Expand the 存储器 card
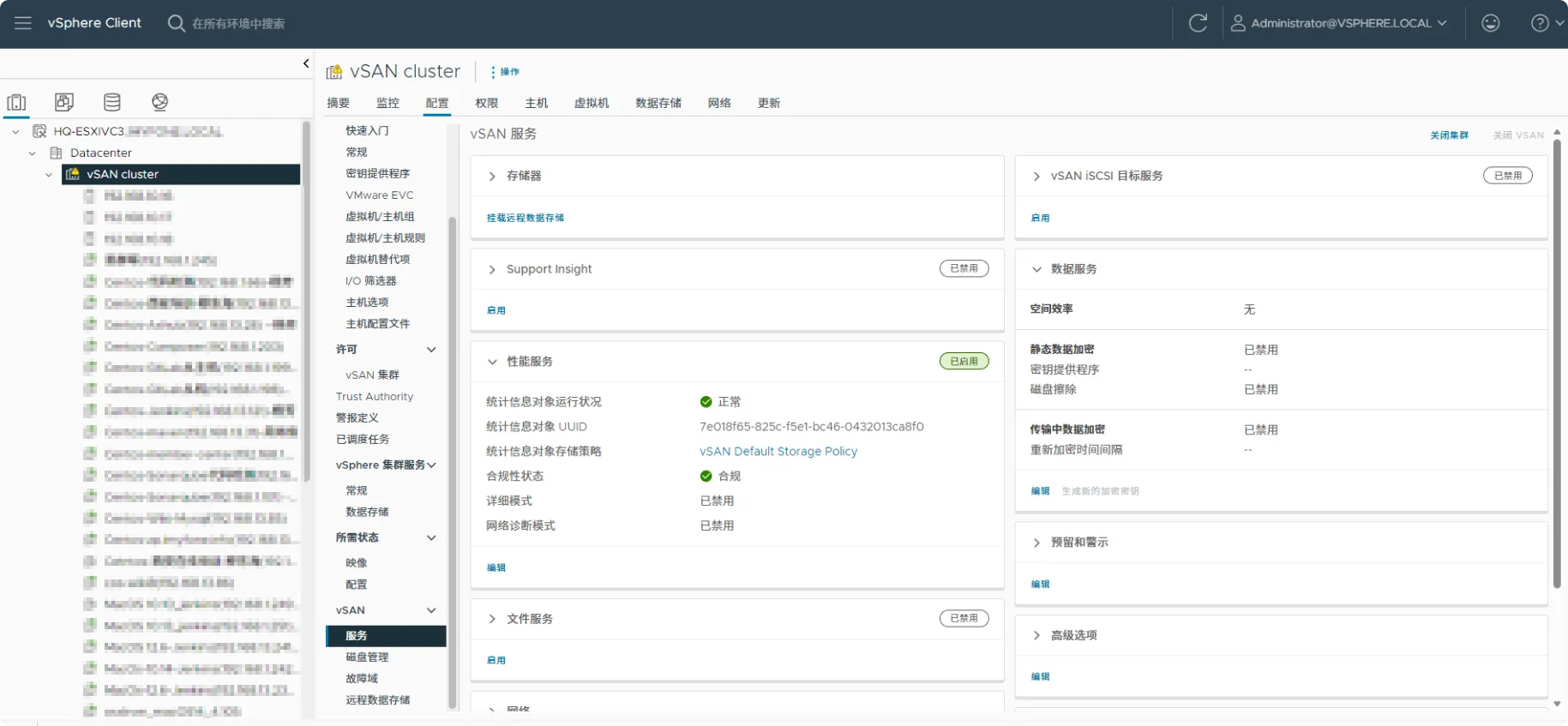The height and width of the screenshot is (726, 1568). click(492, 177)
